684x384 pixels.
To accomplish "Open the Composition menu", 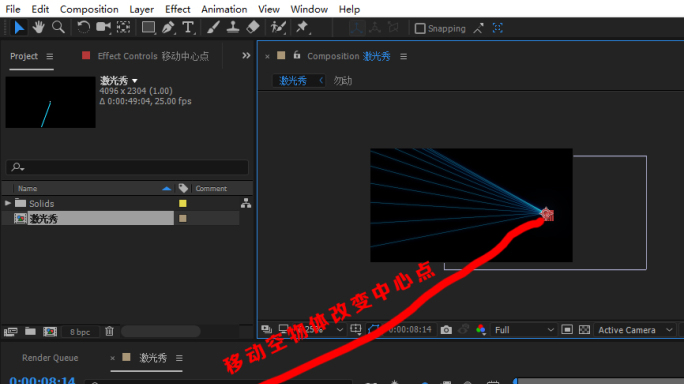I will coord(89,9).
